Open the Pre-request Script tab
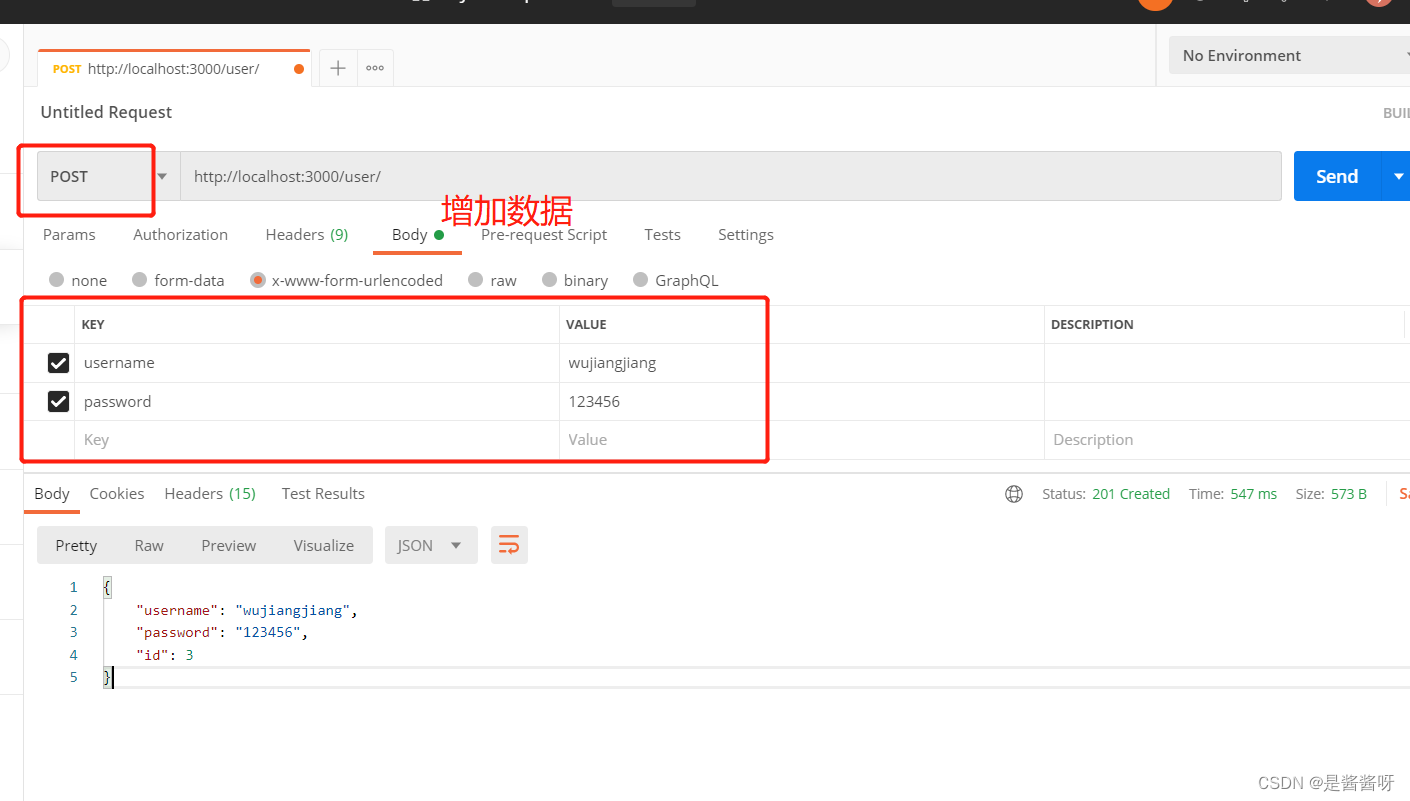The width and height of the screenshot is (1410, 801). (x=544, y=235)
